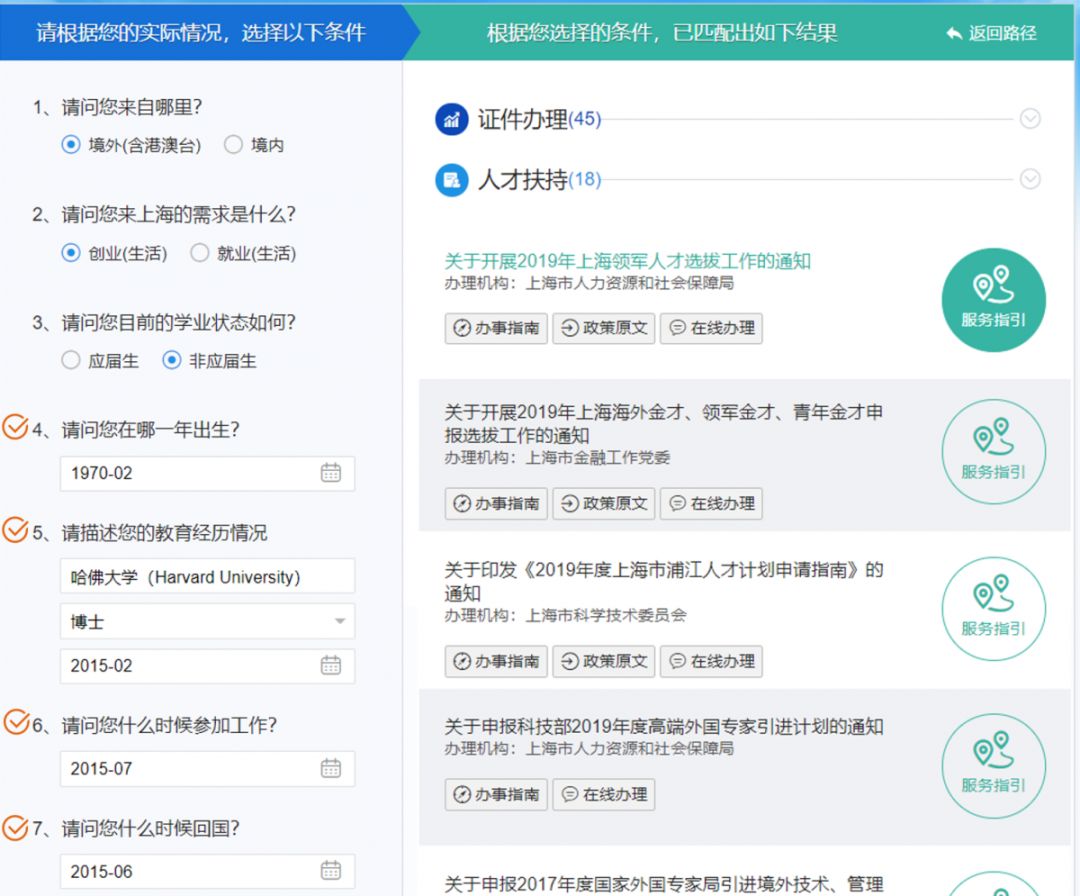Click orange check mark beside question 4
The height and width of the screenshot is (896, 1080).
pos(15,427)
